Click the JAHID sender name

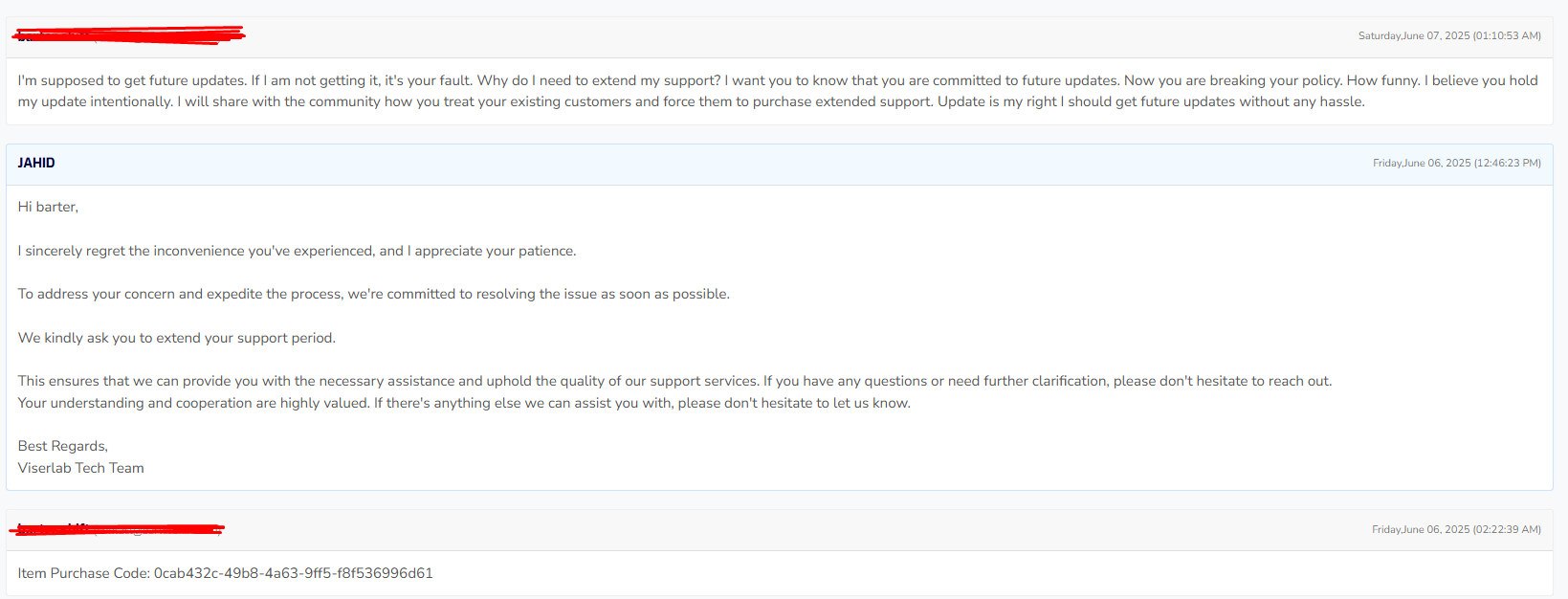coord(36,163)
